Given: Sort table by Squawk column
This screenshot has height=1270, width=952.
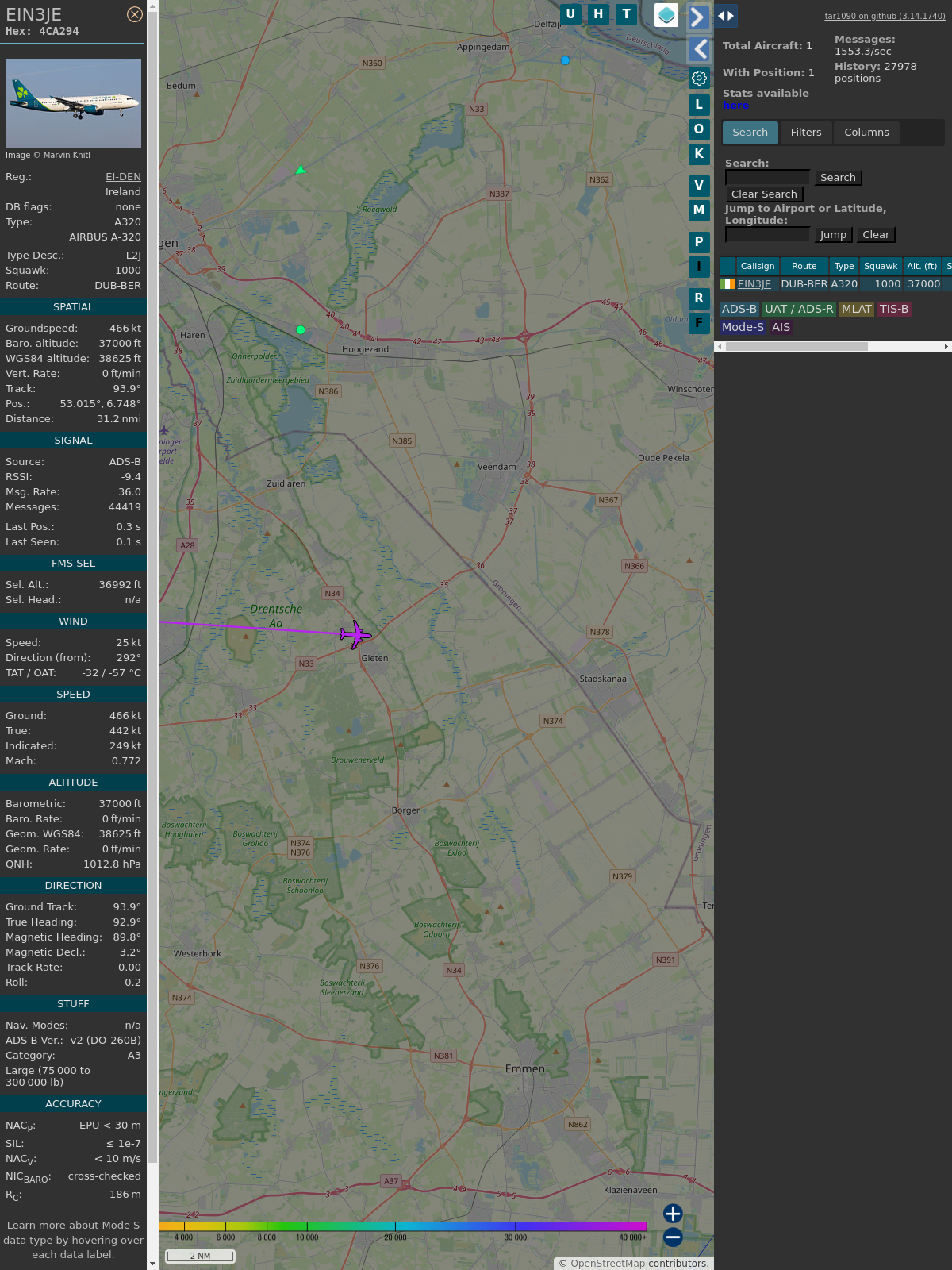Looking at the screenshot, I should [x=881, y=267].
